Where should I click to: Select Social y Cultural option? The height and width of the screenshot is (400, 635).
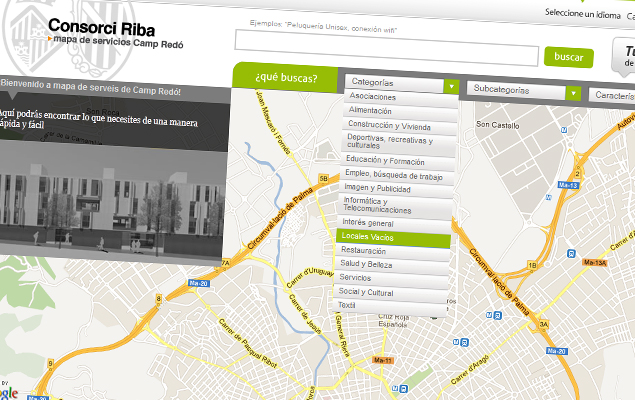tap(390, 293)
